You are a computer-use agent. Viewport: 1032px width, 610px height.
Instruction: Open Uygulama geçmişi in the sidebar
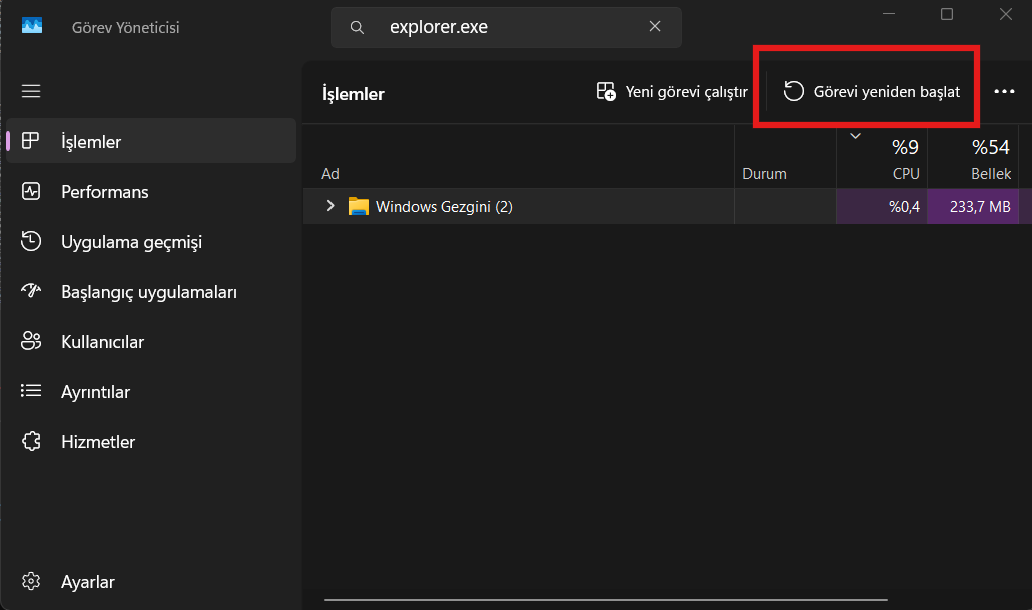151,241
